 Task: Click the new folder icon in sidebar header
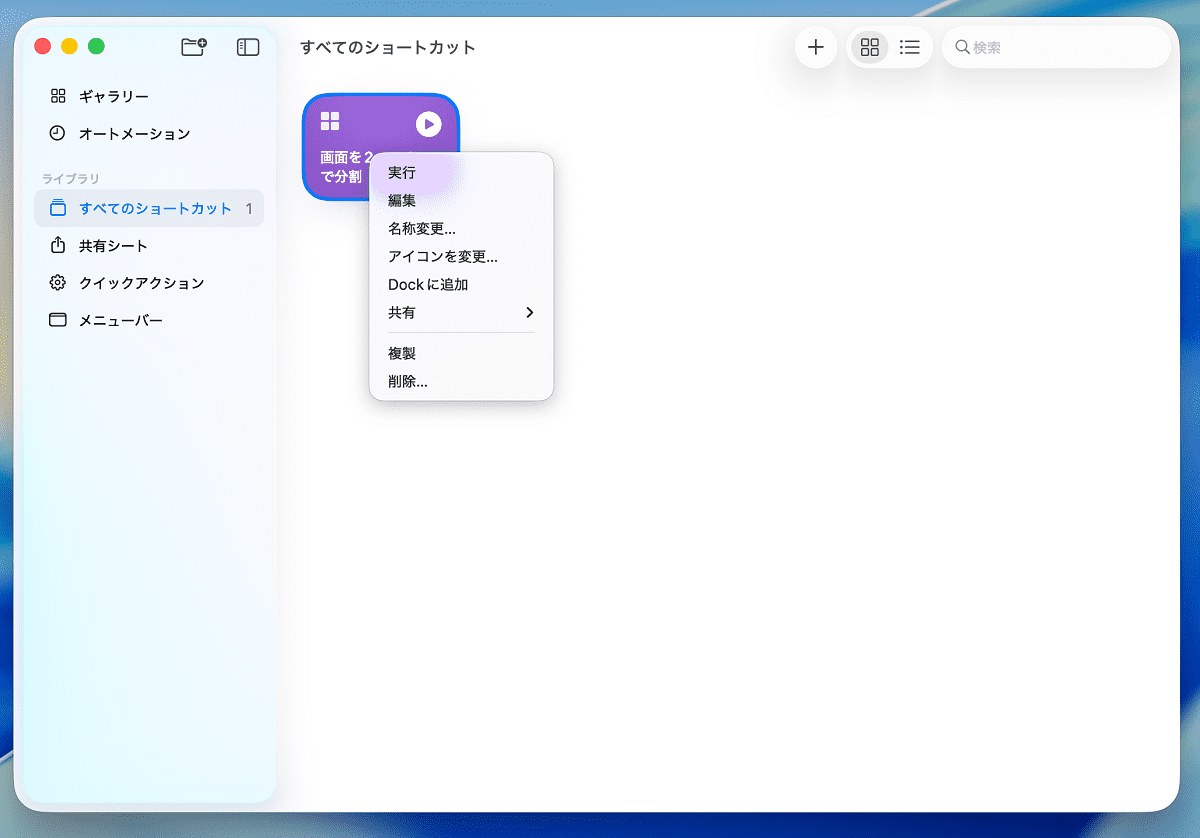(x=193, y=46)
